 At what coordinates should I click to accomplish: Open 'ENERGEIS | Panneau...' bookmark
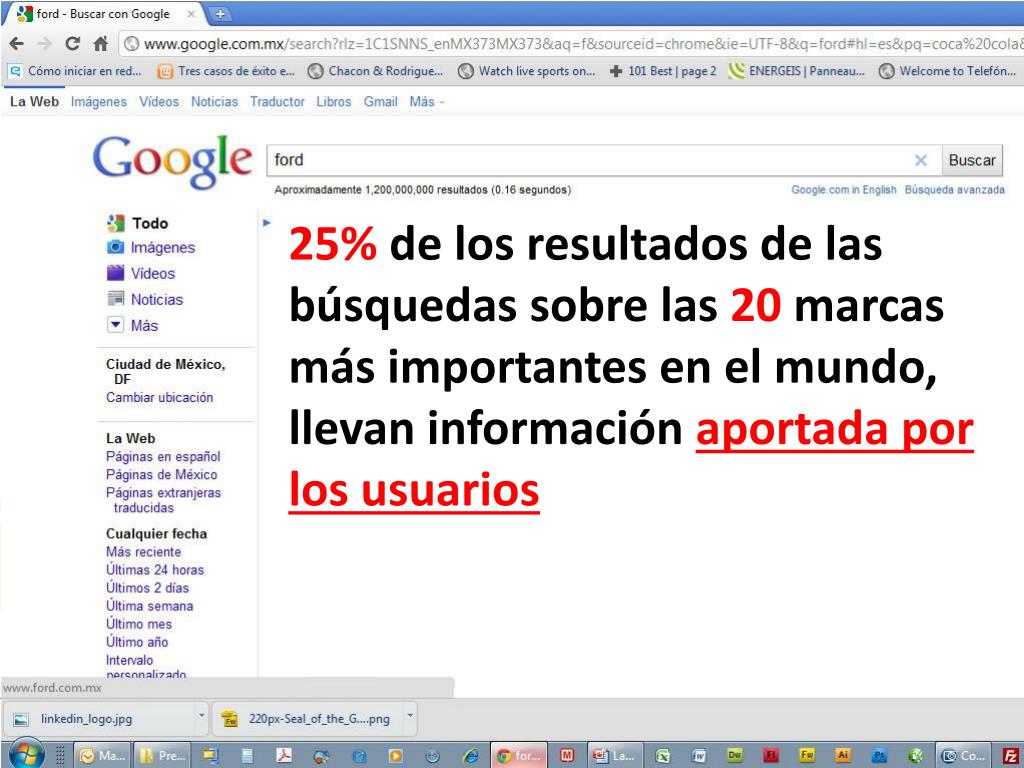pyautogui.click(x=797, y=71)
